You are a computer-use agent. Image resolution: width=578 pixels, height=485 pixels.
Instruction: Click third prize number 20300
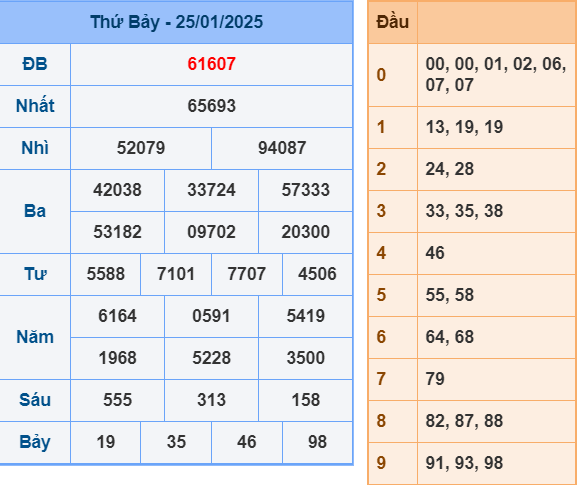click(x=306, y=232)
